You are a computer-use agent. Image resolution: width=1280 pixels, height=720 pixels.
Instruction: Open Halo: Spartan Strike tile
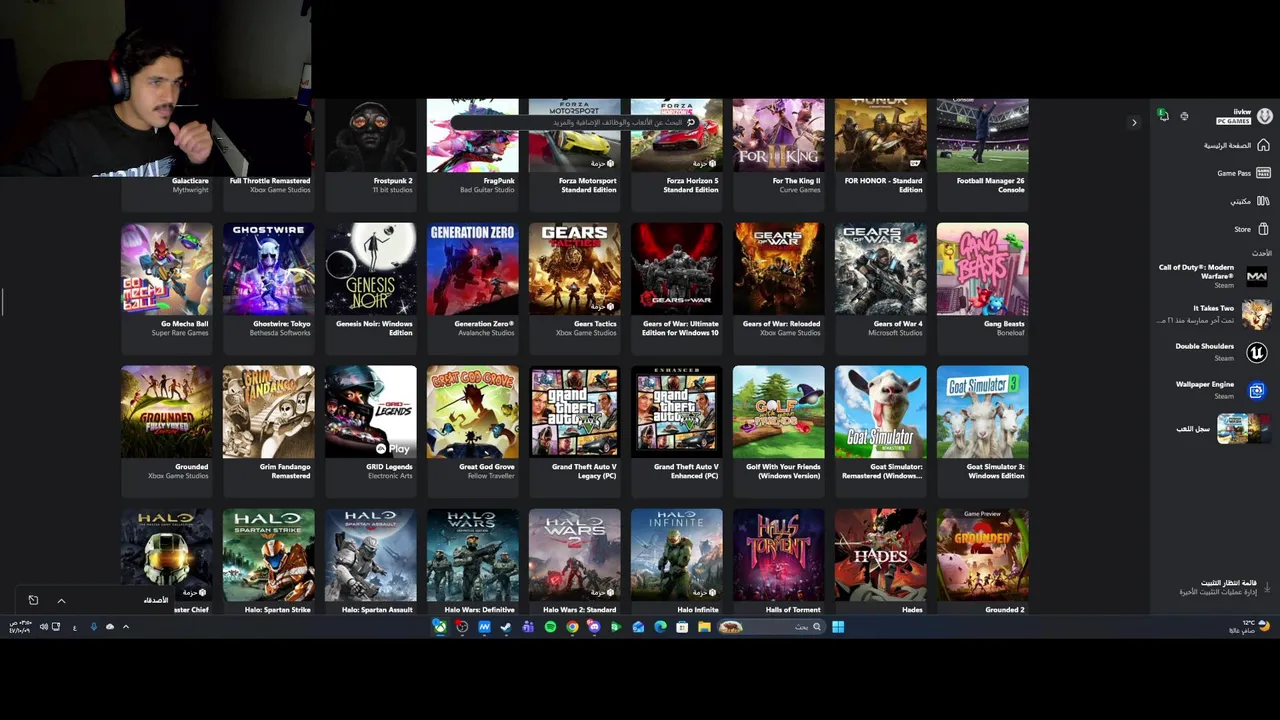click(x=269, y=561)
